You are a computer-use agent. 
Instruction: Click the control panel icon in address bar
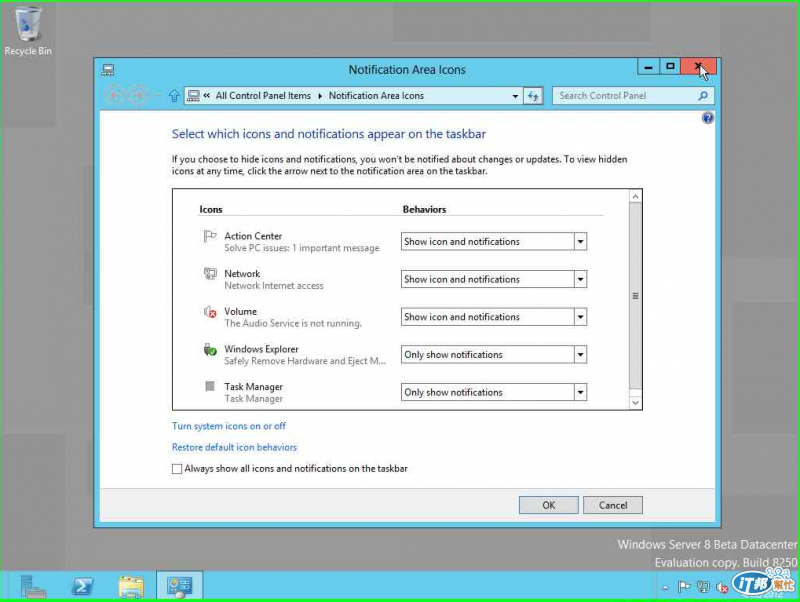click(x=193, y=96)
